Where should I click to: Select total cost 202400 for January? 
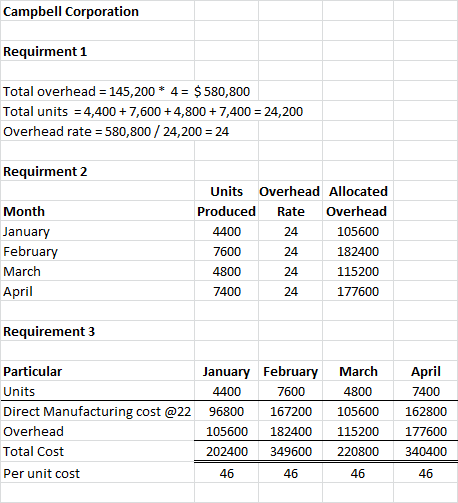pyautogui.click(x=227, y=452)
